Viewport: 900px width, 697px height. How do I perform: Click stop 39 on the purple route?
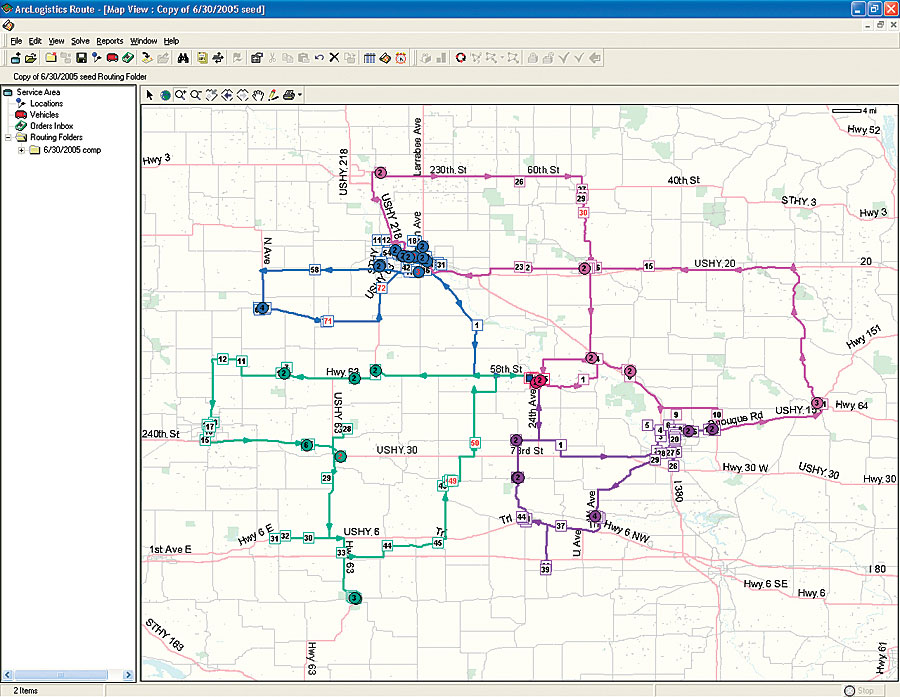(x=545, y=569)
